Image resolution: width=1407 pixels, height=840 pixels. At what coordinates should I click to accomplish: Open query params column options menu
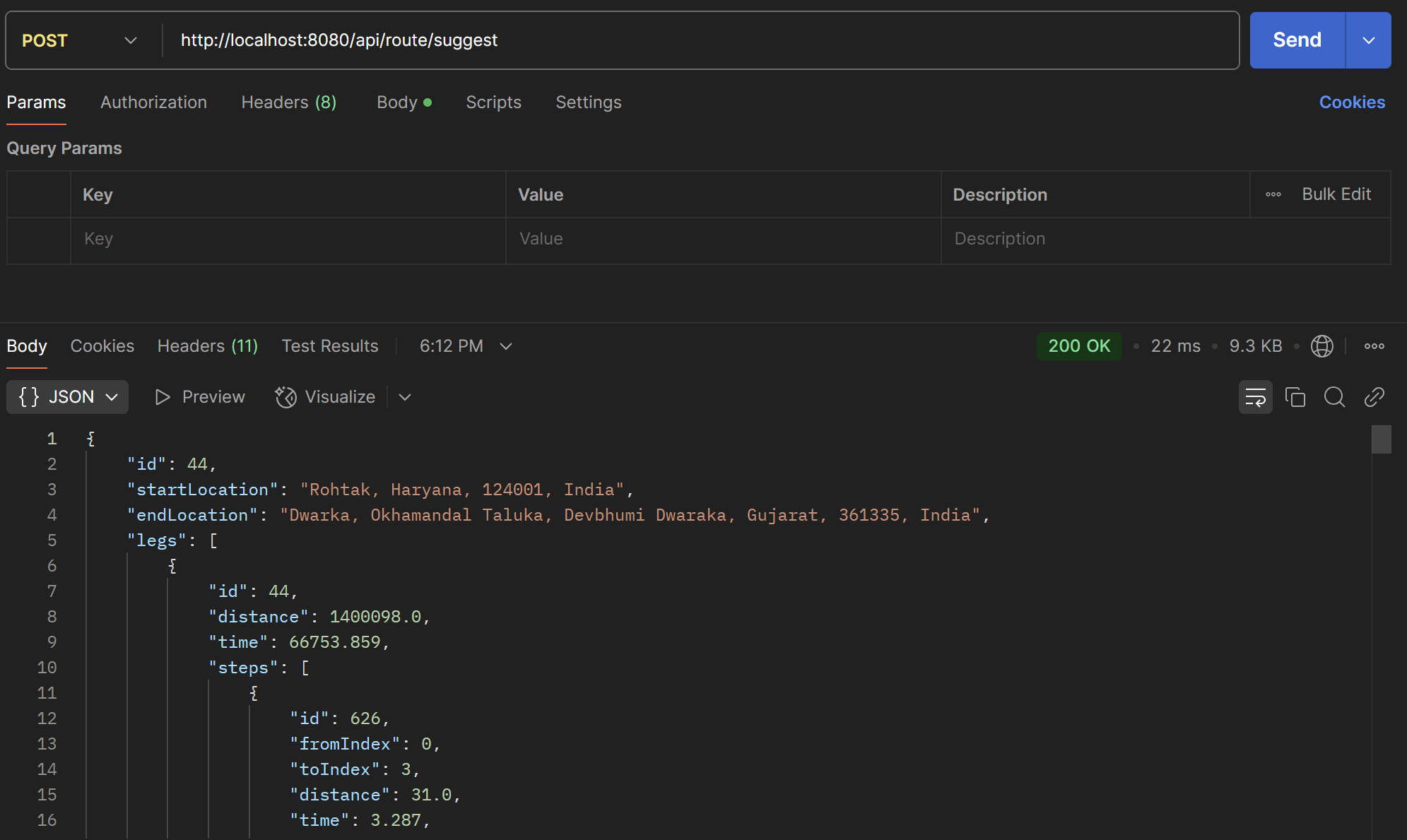1273,194
